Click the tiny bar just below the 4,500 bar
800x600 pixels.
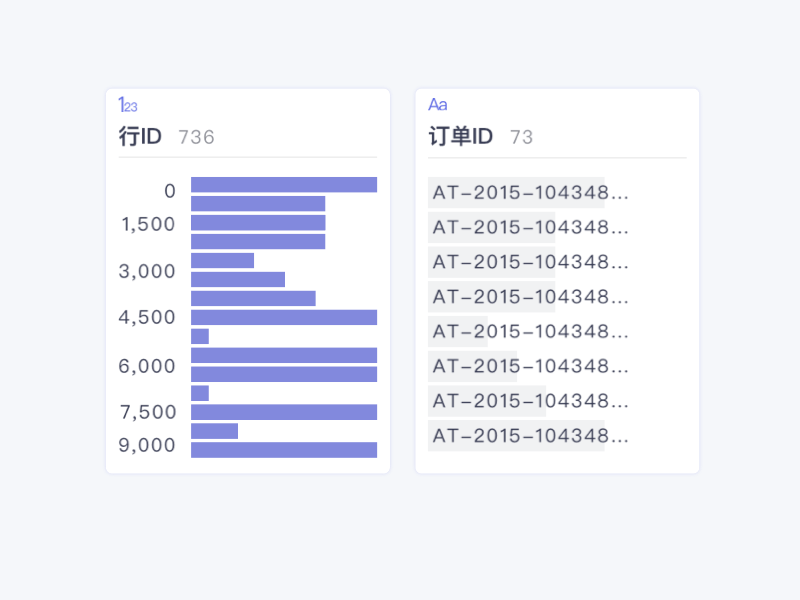200,336
